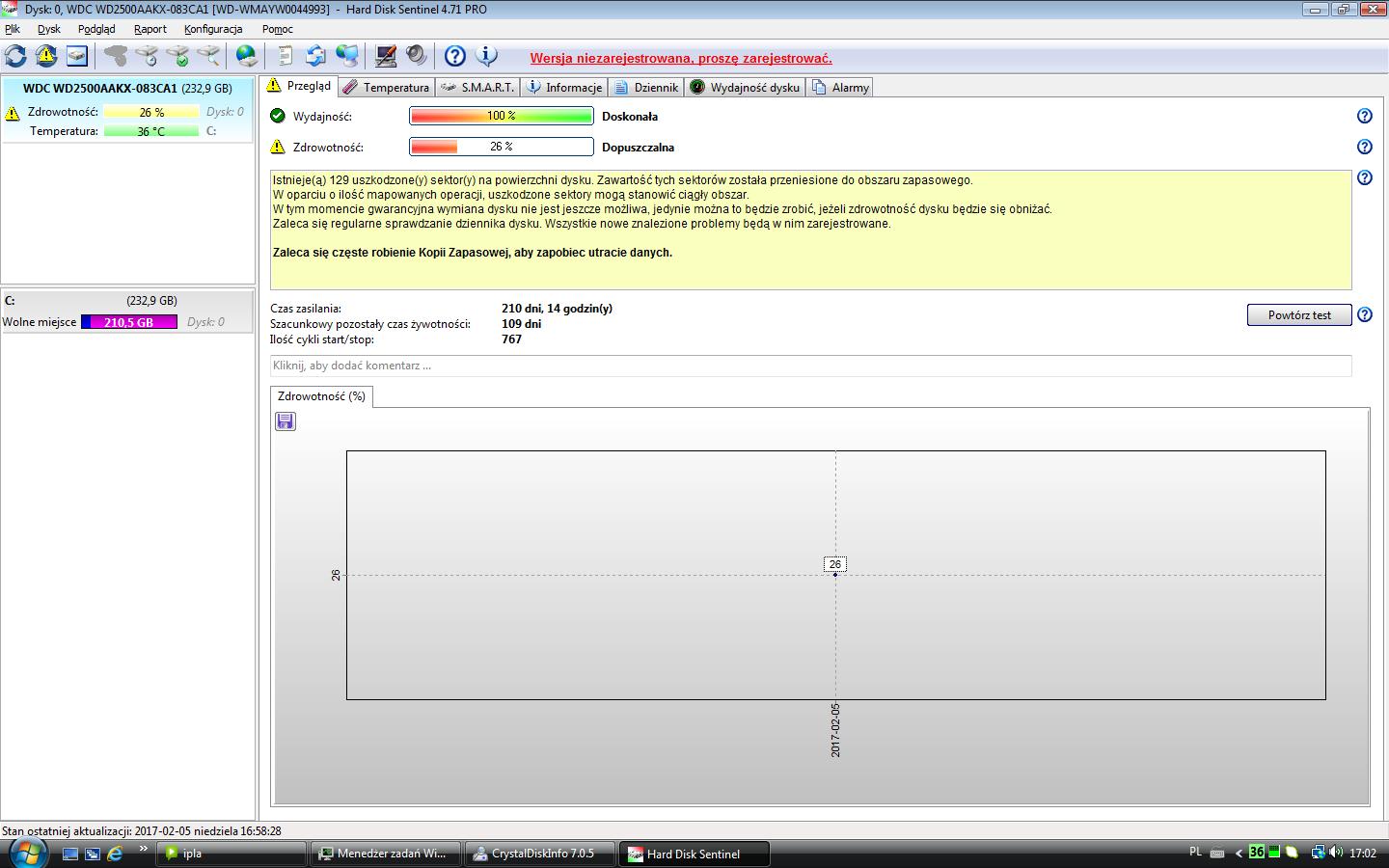Open the Raport menu
The height and width of the screenshot is (868, 1389).
(x=150, y=29)
